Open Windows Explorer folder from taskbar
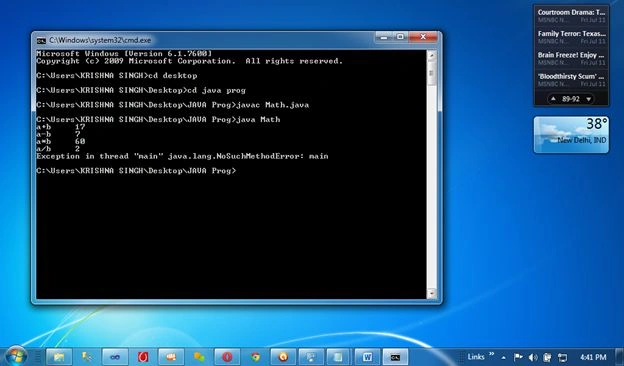The width and height of the screenshot is (624, 366). [59, 357]
